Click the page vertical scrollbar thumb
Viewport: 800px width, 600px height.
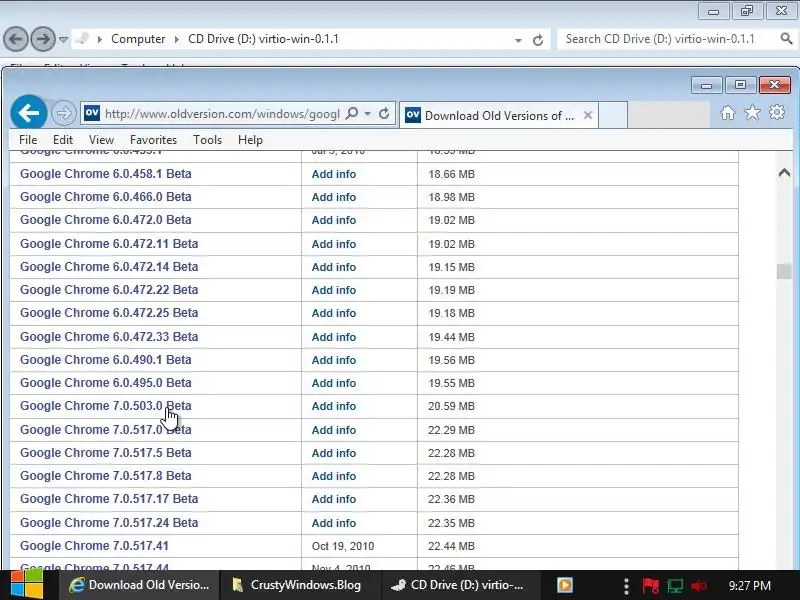pyautogui.click(x=784, y=271)
